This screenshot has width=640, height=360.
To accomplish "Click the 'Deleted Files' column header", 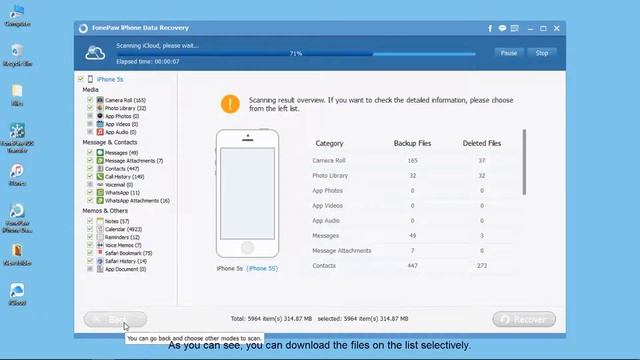I will 482,143.
